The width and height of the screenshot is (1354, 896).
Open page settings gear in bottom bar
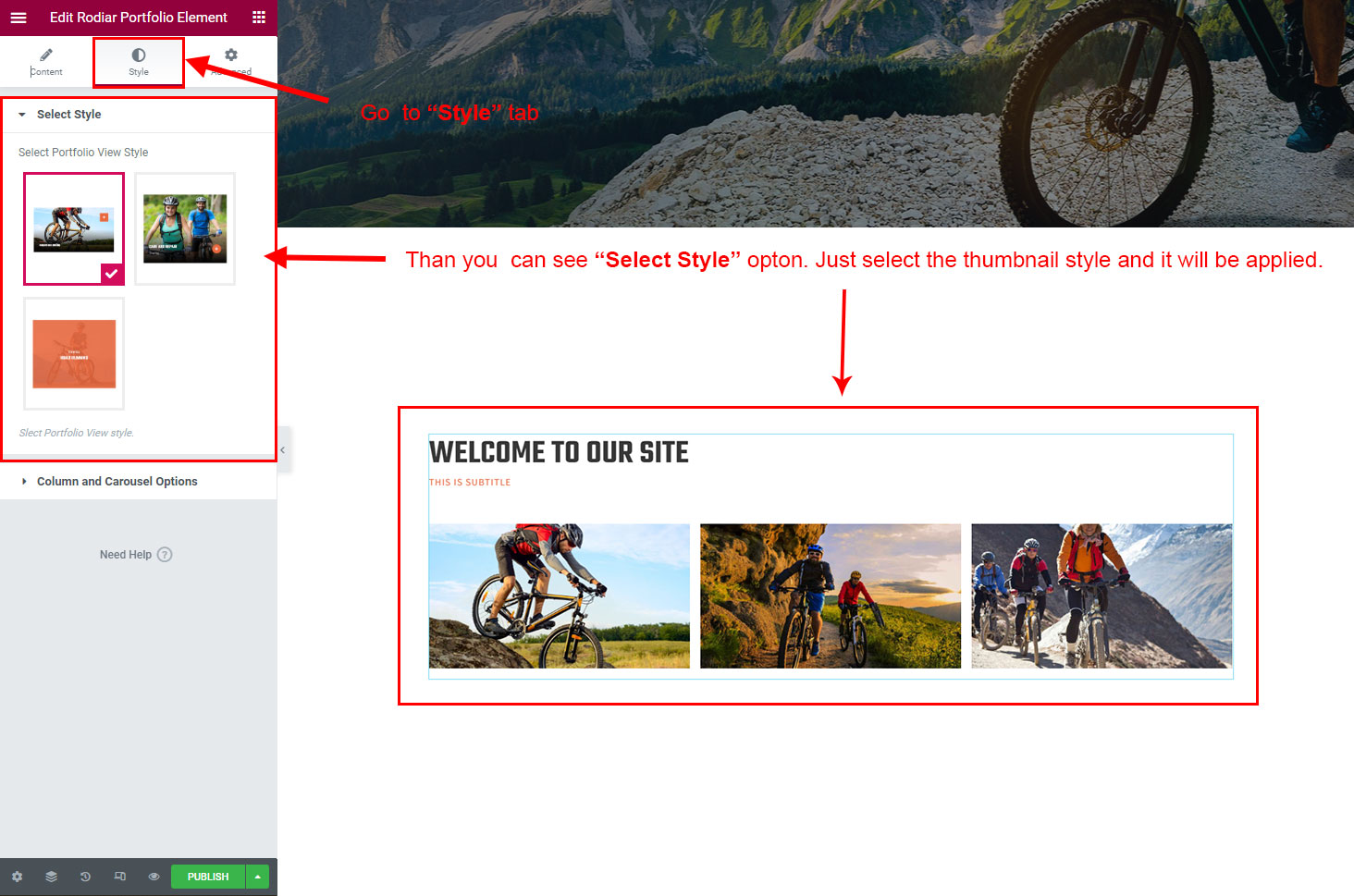click(17, 877)
